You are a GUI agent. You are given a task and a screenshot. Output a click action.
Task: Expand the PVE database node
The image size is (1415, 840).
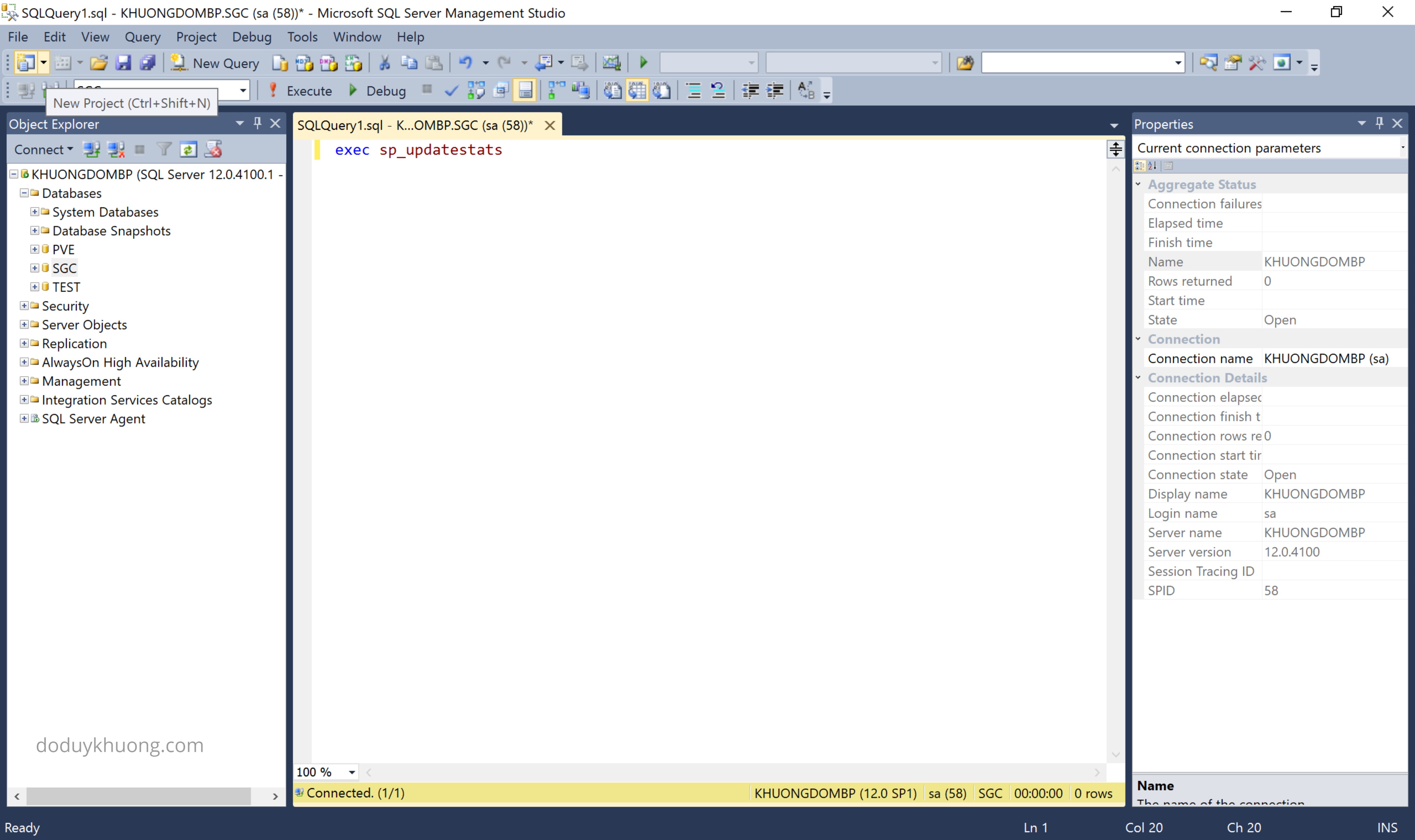35,249
